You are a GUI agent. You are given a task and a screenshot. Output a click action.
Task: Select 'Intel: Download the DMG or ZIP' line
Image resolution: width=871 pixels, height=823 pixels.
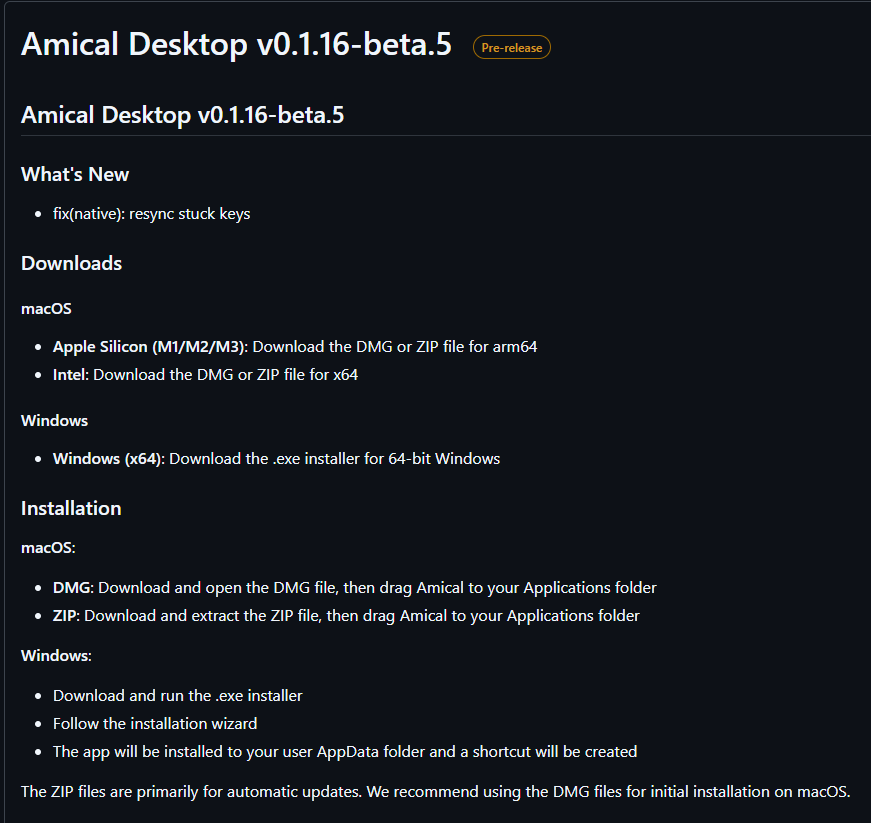click(206, 375)
